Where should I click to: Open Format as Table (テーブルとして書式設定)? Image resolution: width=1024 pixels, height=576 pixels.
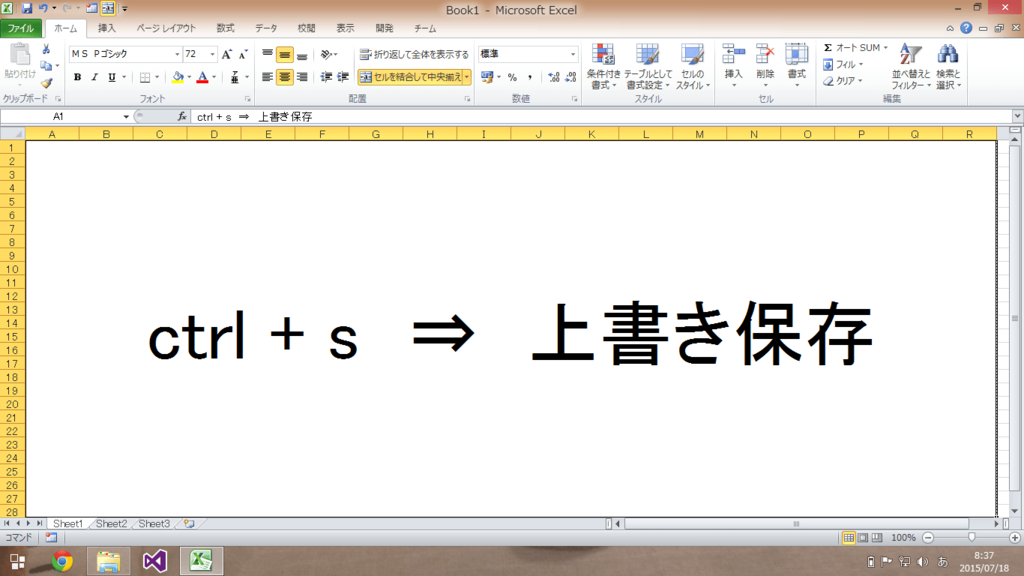(x=647, y=66)
